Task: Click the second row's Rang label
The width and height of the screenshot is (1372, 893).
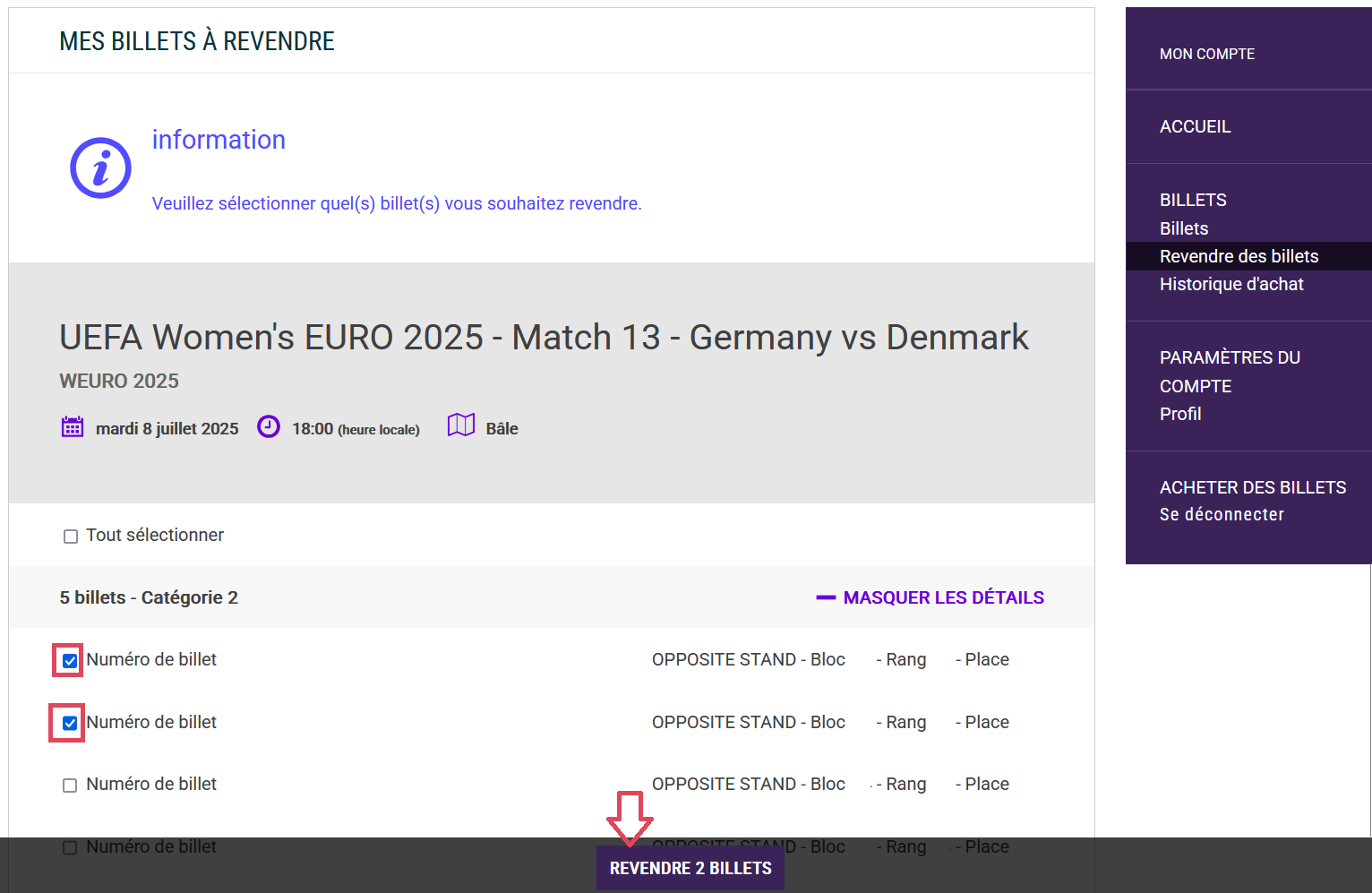Action: [x=906, y=722]
